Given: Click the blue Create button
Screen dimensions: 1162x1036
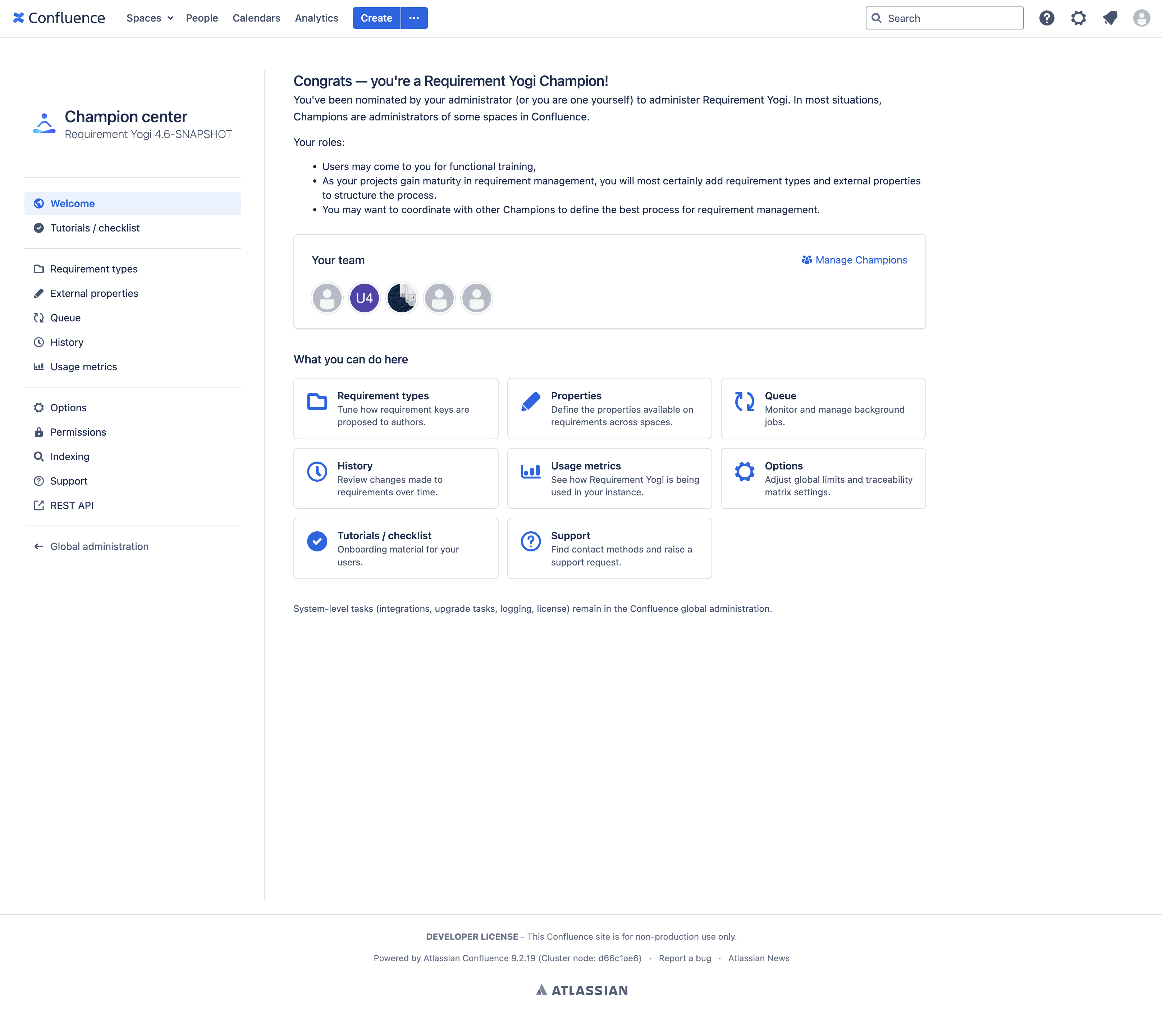Looking at the screenshot, I should [x=376, y=18].
